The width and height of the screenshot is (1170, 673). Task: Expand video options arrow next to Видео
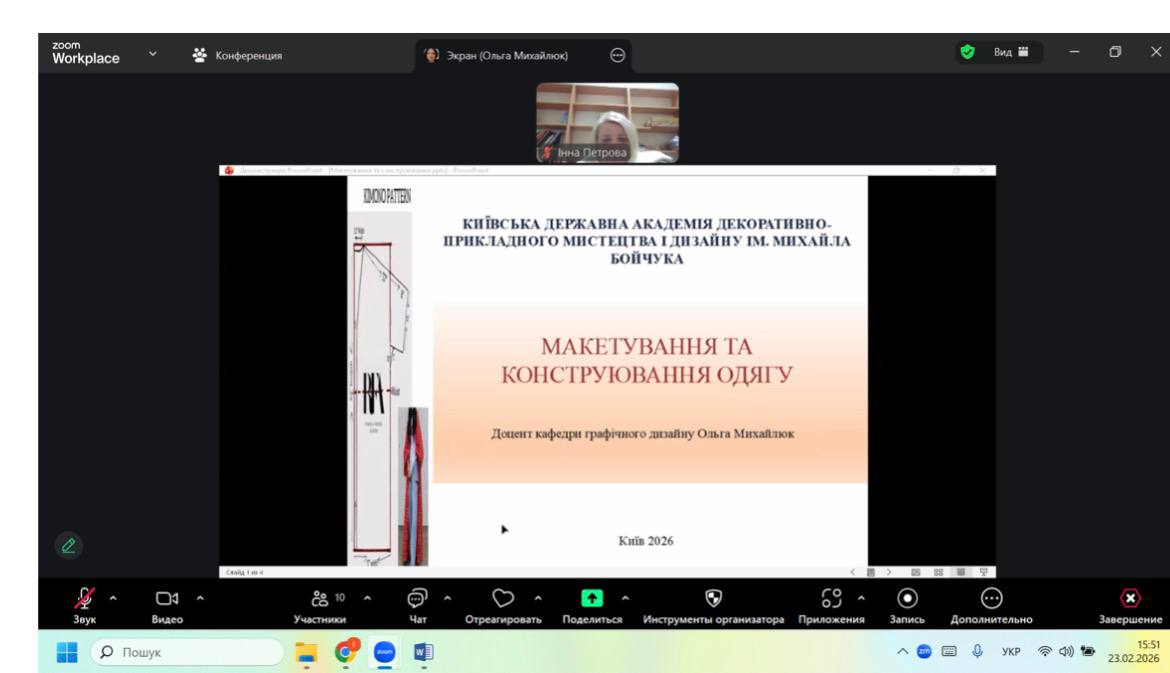pos(199,598)
